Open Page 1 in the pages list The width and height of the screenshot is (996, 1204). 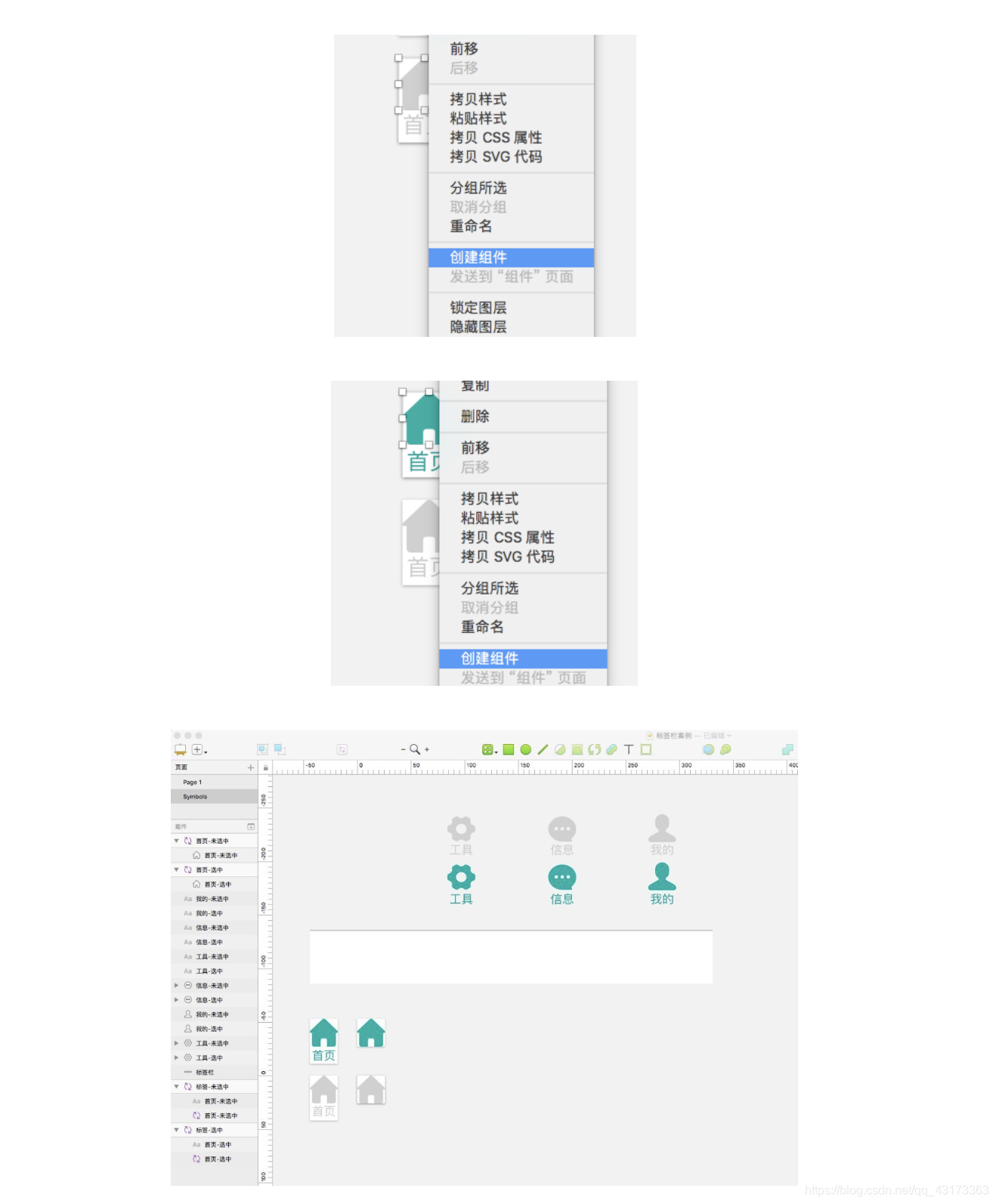(x=215, y=783)
